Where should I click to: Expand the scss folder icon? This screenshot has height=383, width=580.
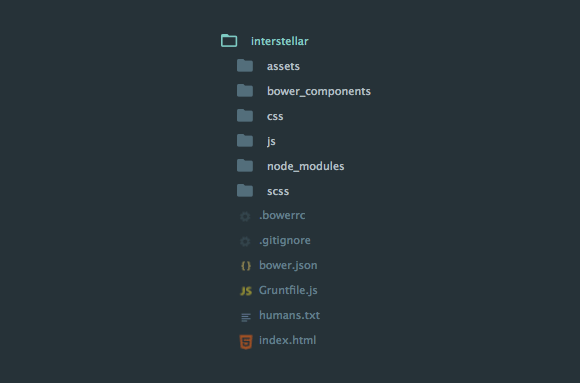pyautogui.click(x=245, y=191)
